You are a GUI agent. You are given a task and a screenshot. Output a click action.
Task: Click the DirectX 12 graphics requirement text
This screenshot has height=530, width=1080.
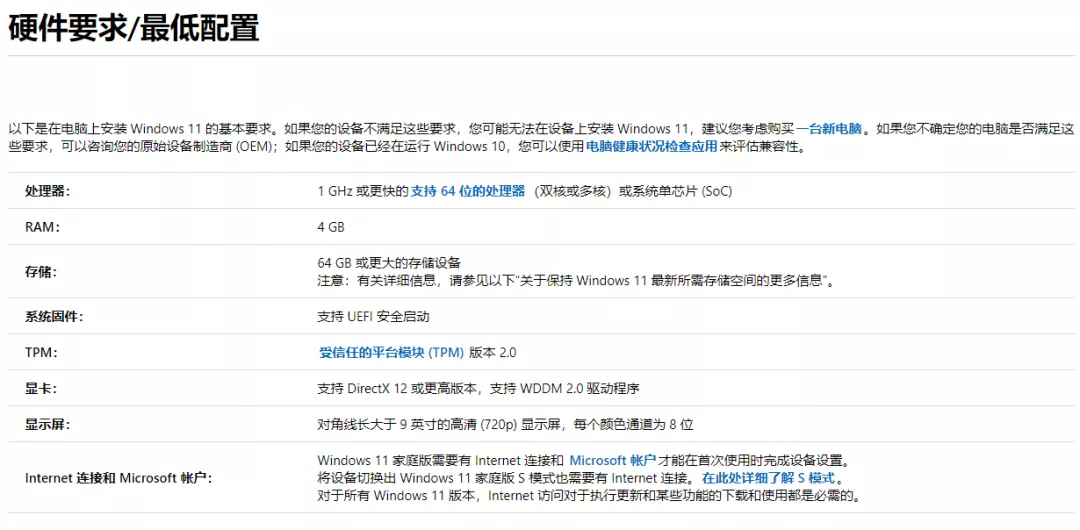[478, 389]
